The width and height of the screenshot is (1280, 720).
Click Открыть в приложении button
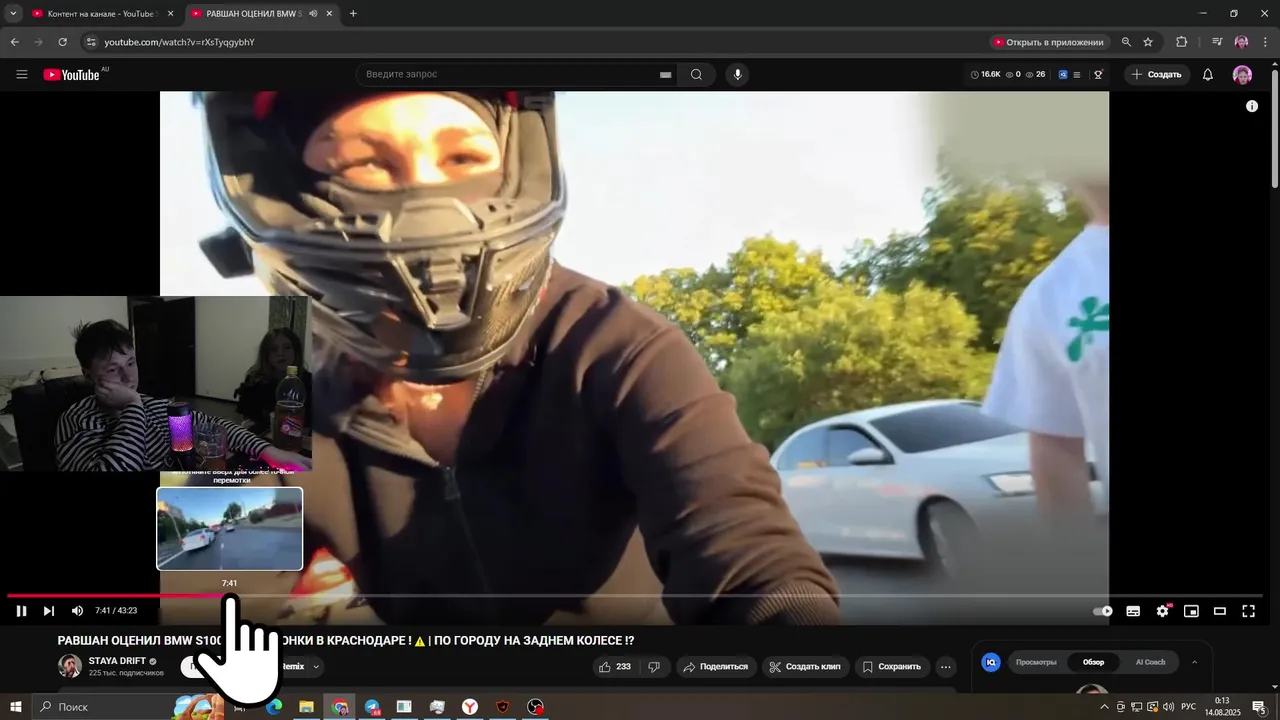(x=1048, y=42)
